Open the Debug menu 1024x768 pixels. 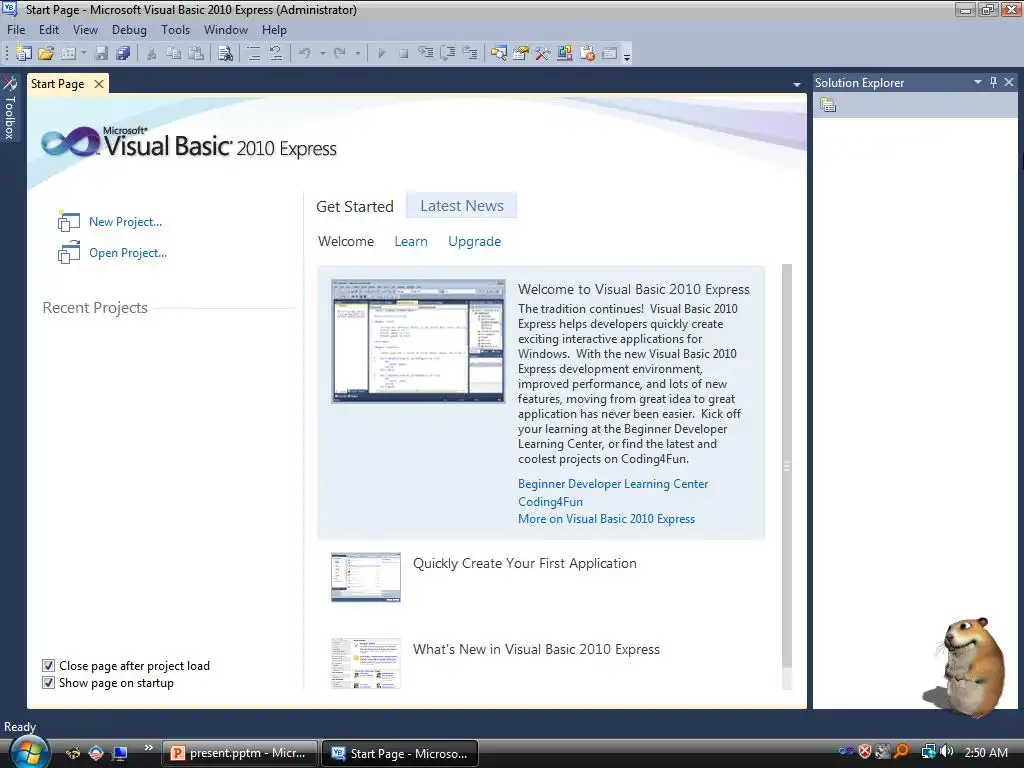[129, 30]
